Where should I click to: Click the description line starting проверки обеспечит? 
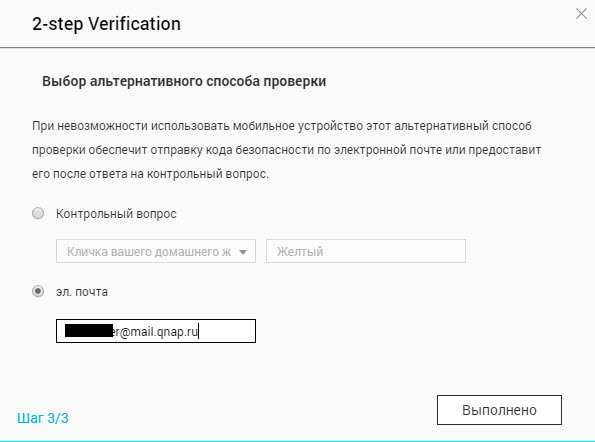pyautogui.click(x=286, y=150)
